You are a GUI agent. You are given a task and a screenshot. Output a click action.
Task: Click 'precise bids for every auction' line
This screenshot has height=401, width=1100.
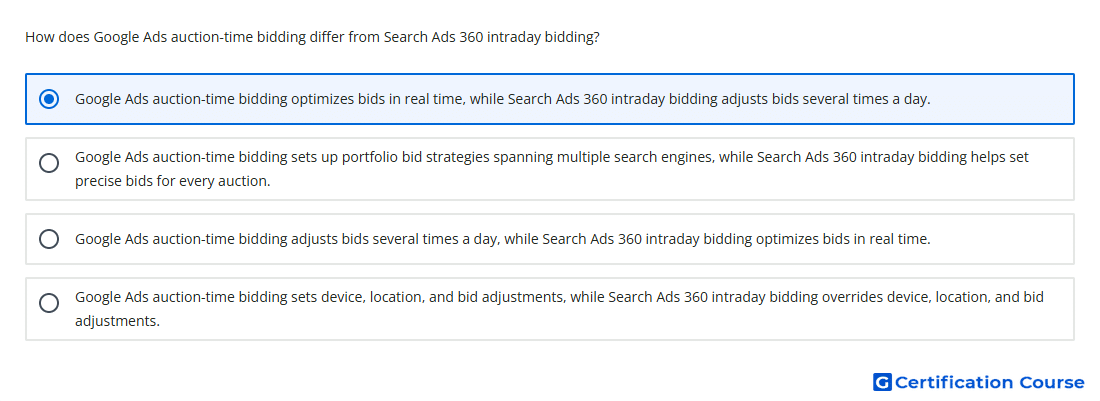click(x=173, y=182)
